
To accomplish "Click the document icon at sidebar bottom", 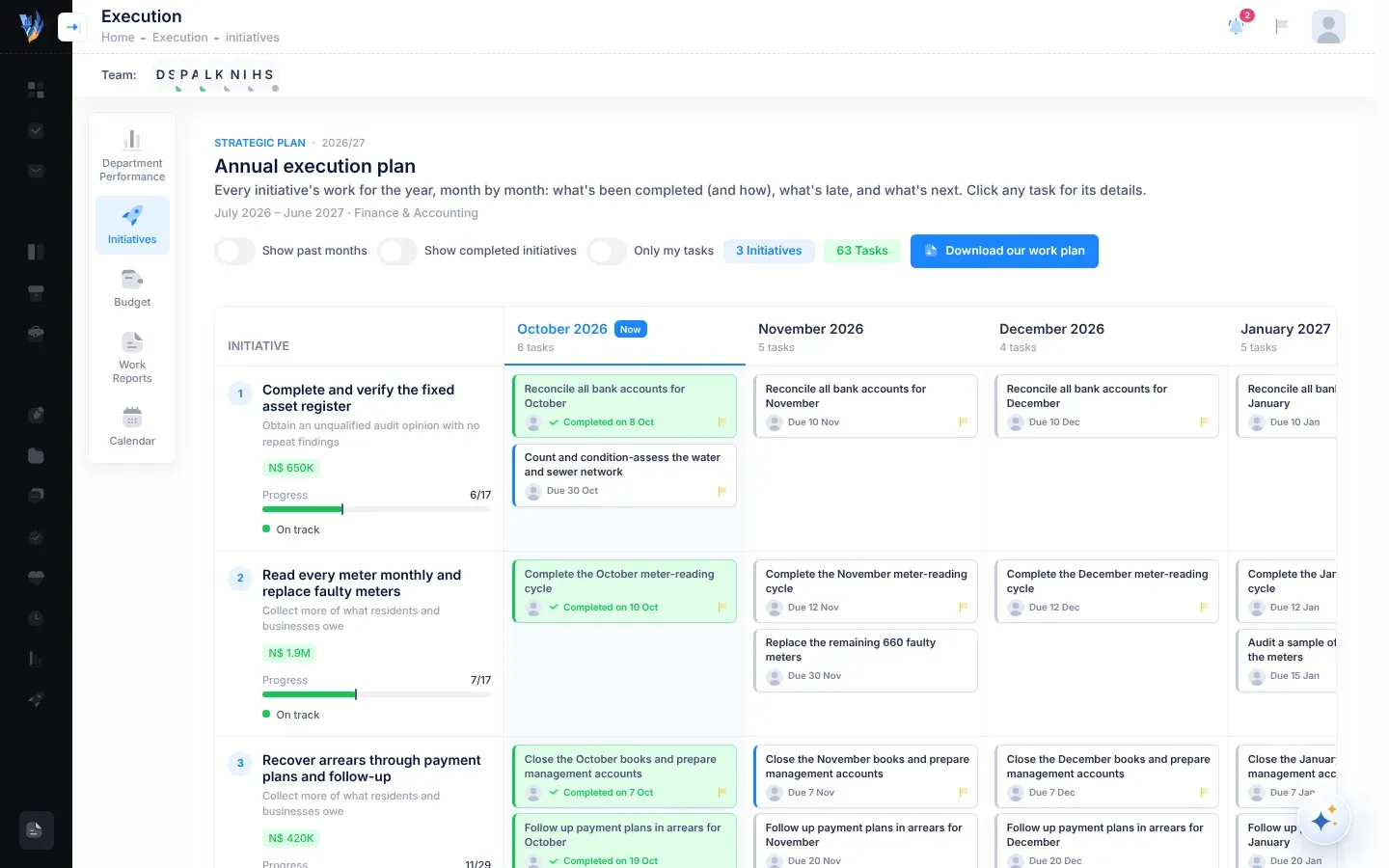I will point(36,829).
